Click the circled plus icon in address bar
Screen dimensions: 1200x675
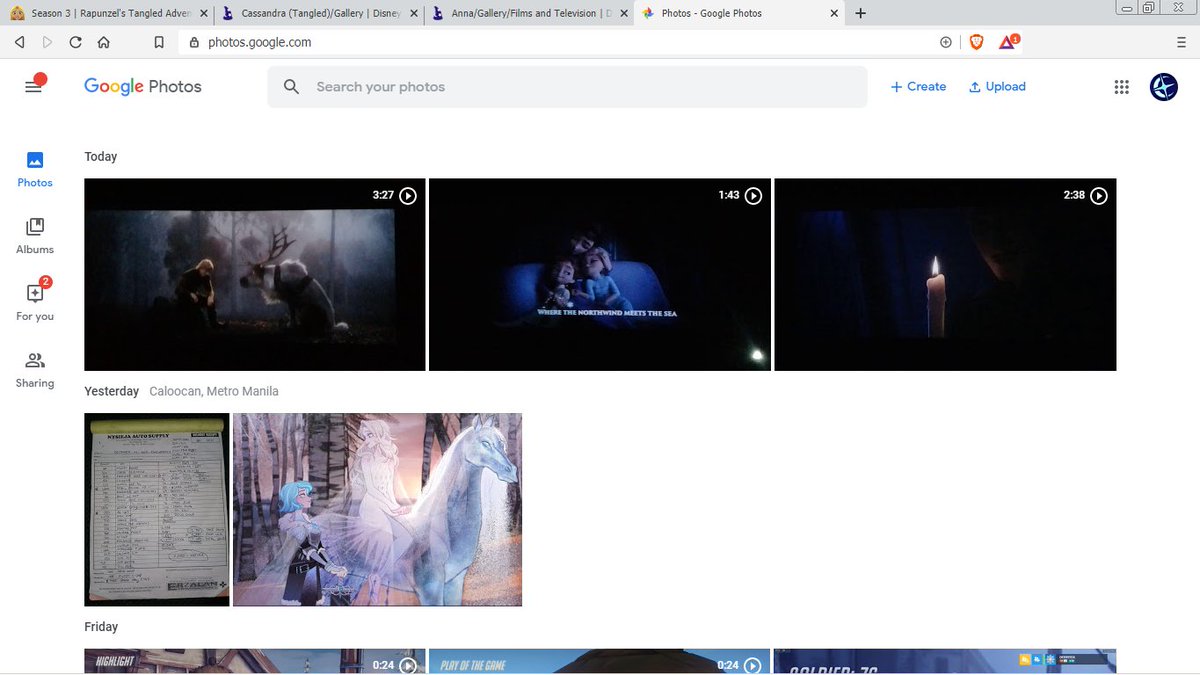(x=945, y=42)
